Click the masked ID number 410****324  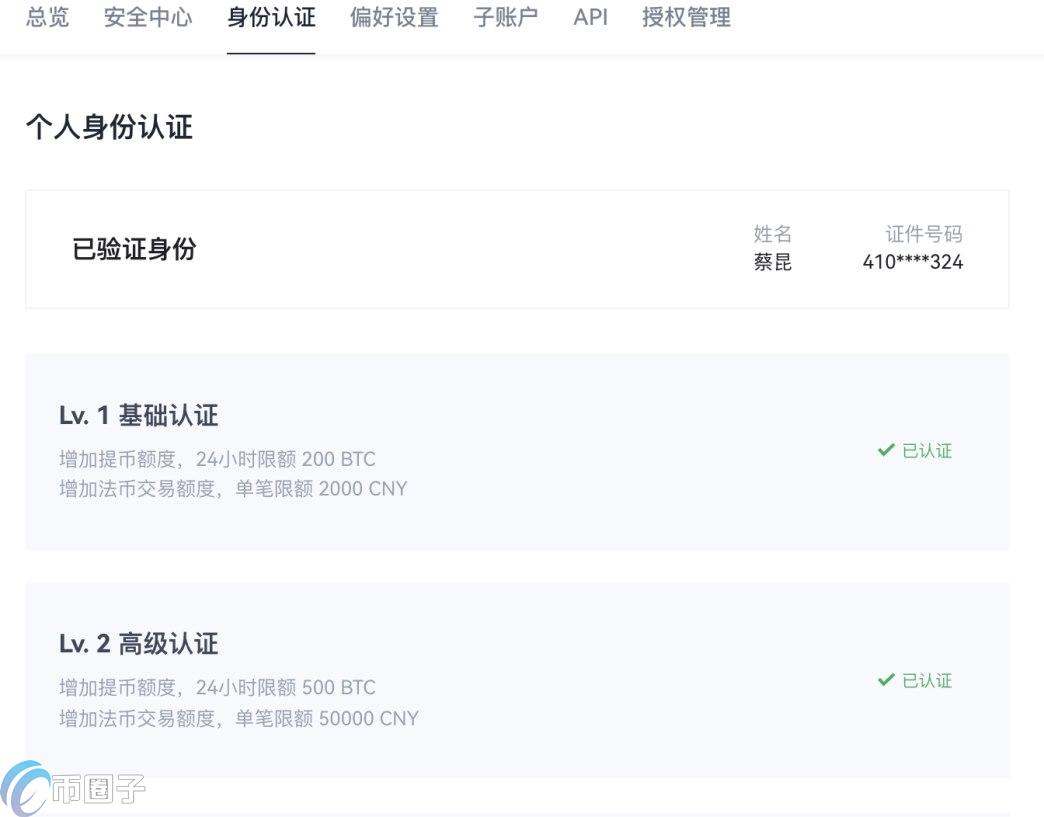[x=912, y=263]
